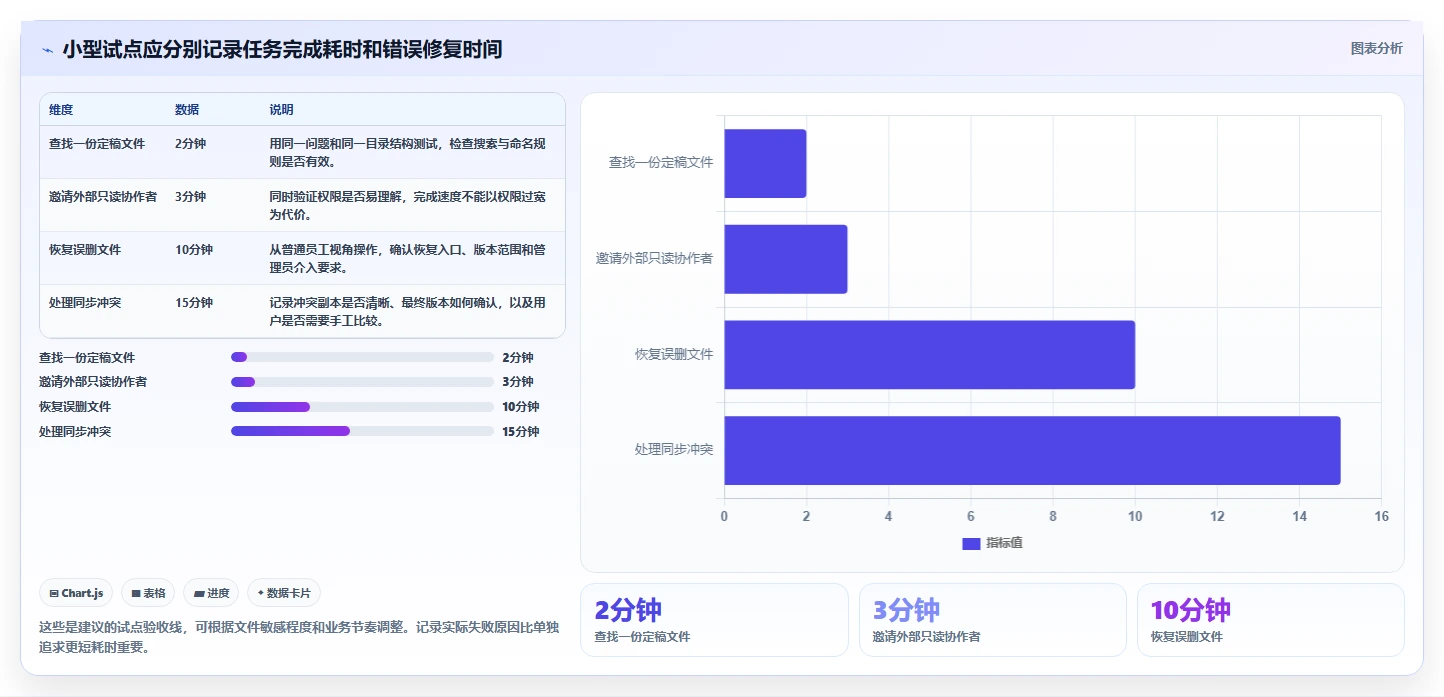Click the chart bar for 处理同步冲突
Viewport: 1444px width, 697px height.
tap(1032, 450)
